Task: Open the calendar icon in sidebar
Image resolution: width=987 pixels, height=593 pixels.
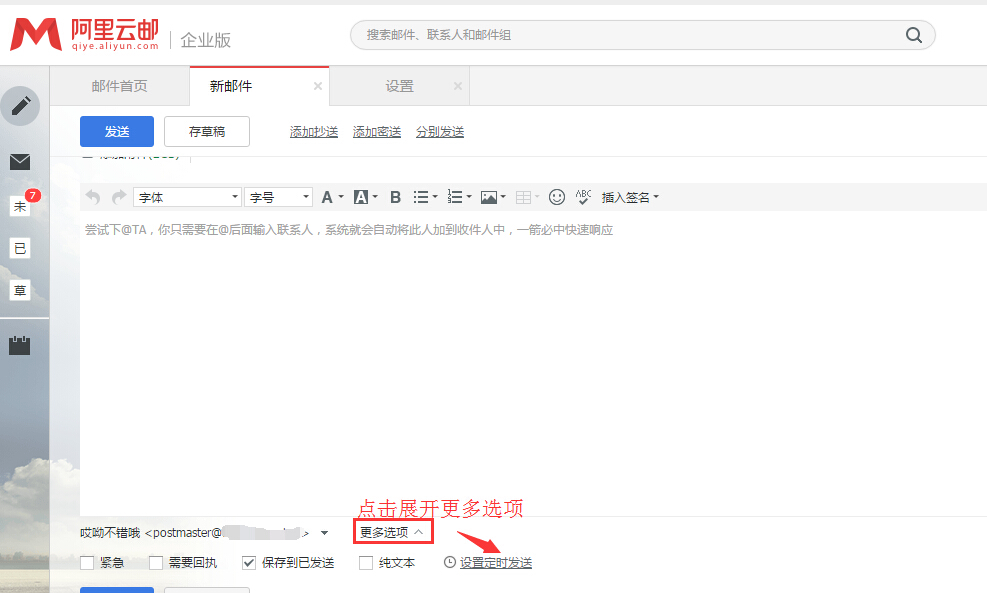Action: (x=20, y=346)
